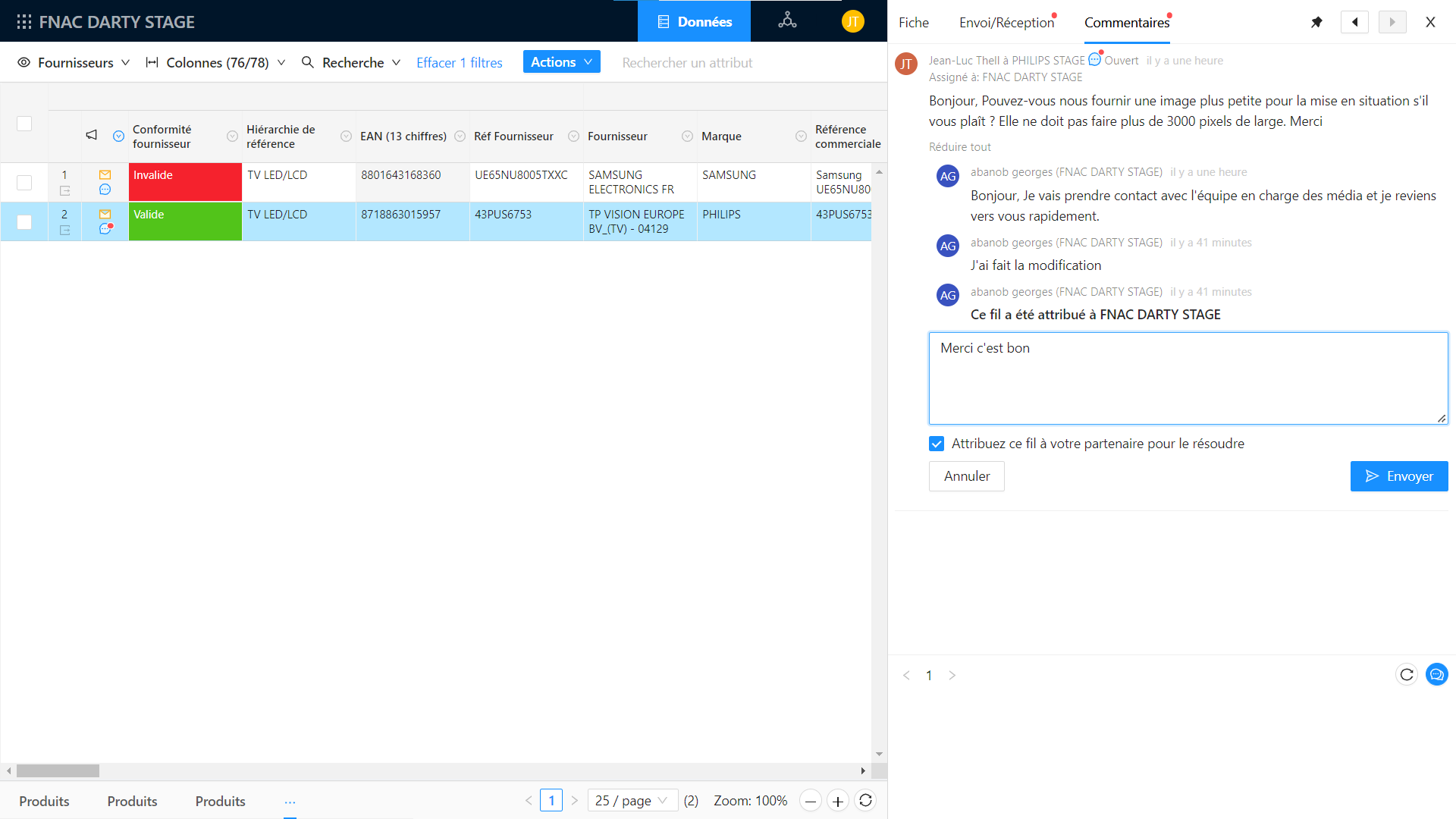This screenshot has width=1456, height=819.
Task: Click envelope icon on row 1
Action: pyautogui.click(x=105, y=175)
